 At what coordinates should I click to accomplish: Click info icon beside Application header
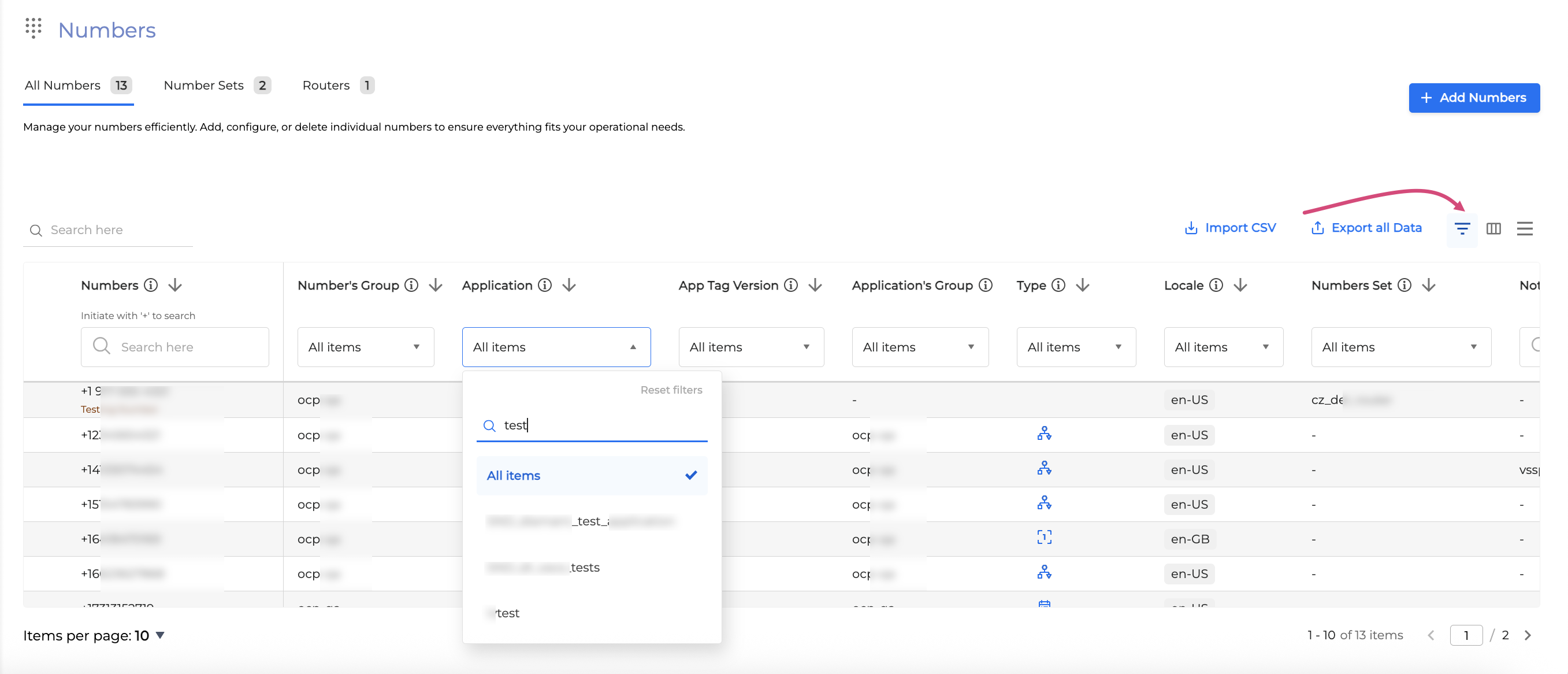coord(545,285)
